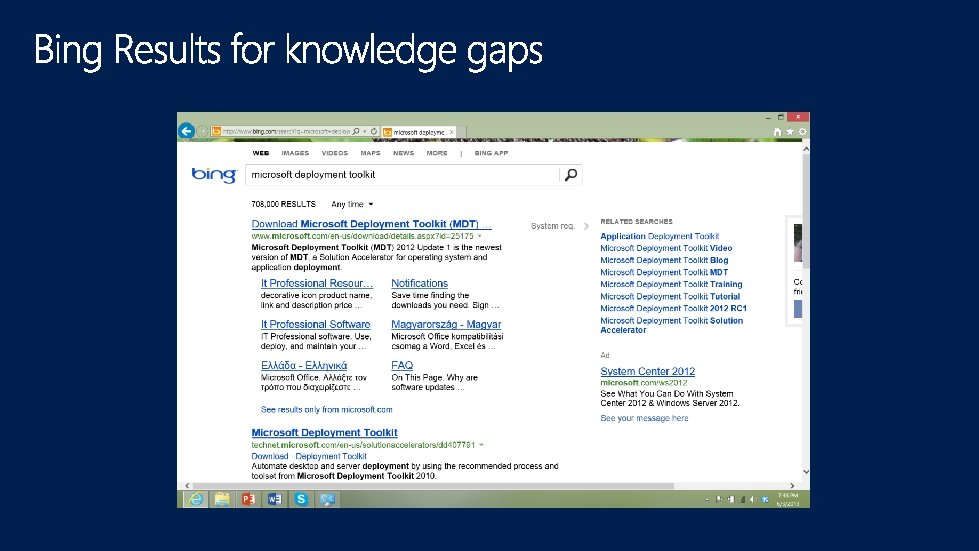979x551 pixels.
Task: Click 'Microsoft Deployment Toolkit Video' related search
Action: click(666, 248)
